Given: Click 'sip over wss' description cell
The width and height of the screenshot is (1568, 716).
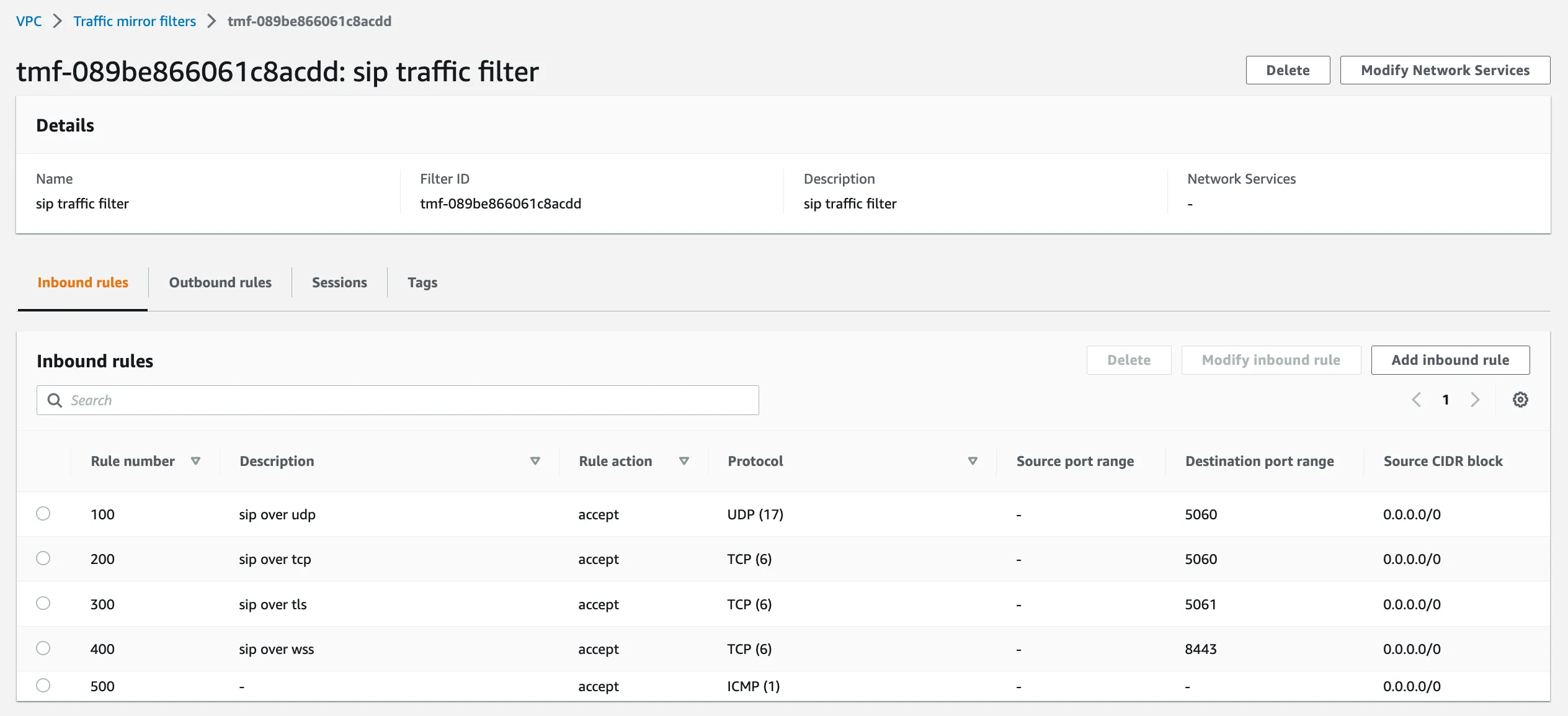Looking at the screenshot, I should tap(276, 649).
